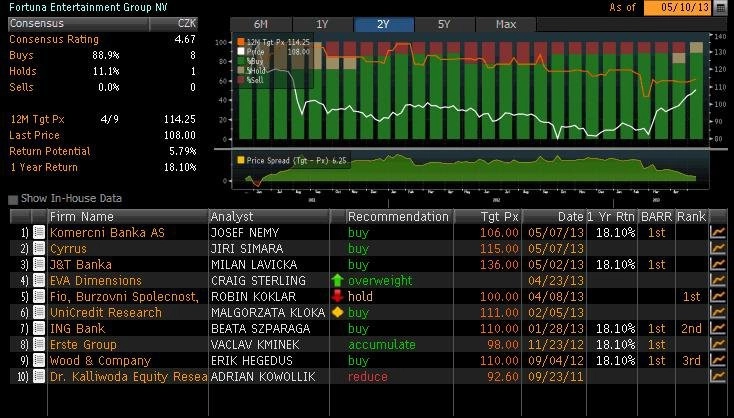Viewport: 734px width, 418px height.
Task: Open Cyrrus report document icon
Action: (x=39, y=248)
